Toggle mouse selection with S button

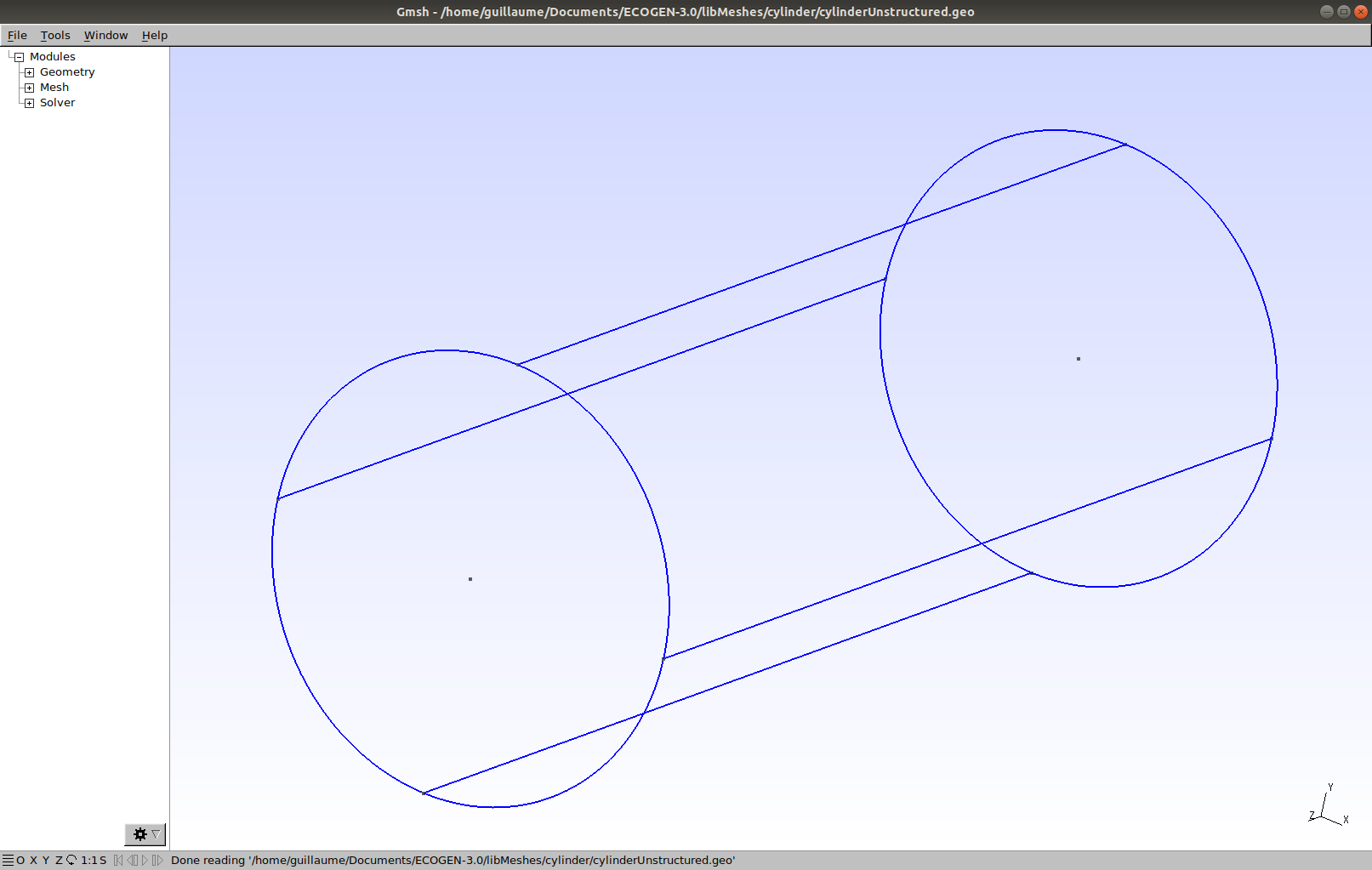click(x=103, y=860)
